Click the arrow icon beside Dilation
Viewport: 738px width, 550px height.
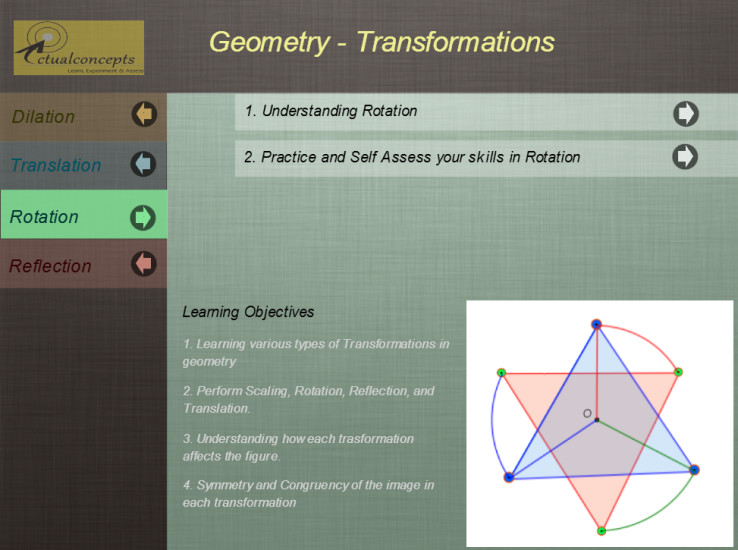tap(144, 115)
